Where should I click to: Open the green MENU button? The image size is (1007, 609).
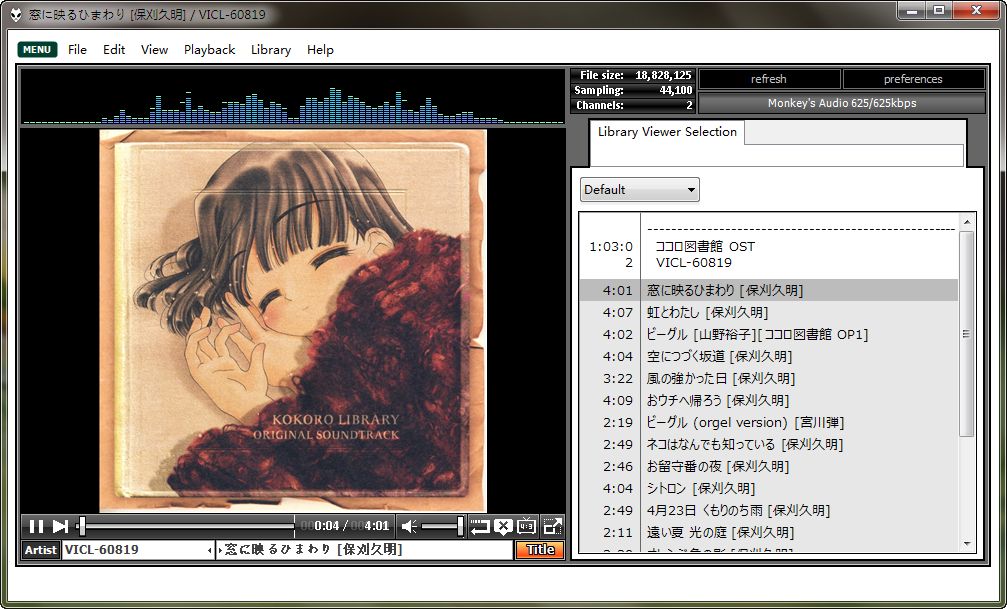(x=37, y=49)
